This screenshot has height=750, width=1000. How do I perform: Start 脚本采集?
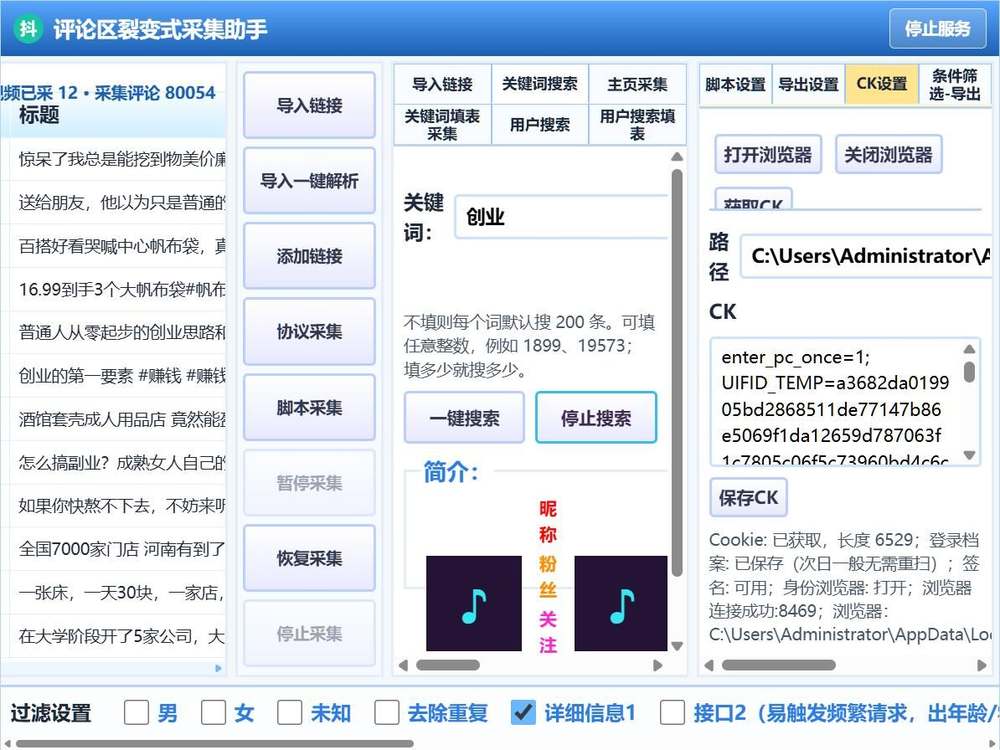click(x=309, y=408)
